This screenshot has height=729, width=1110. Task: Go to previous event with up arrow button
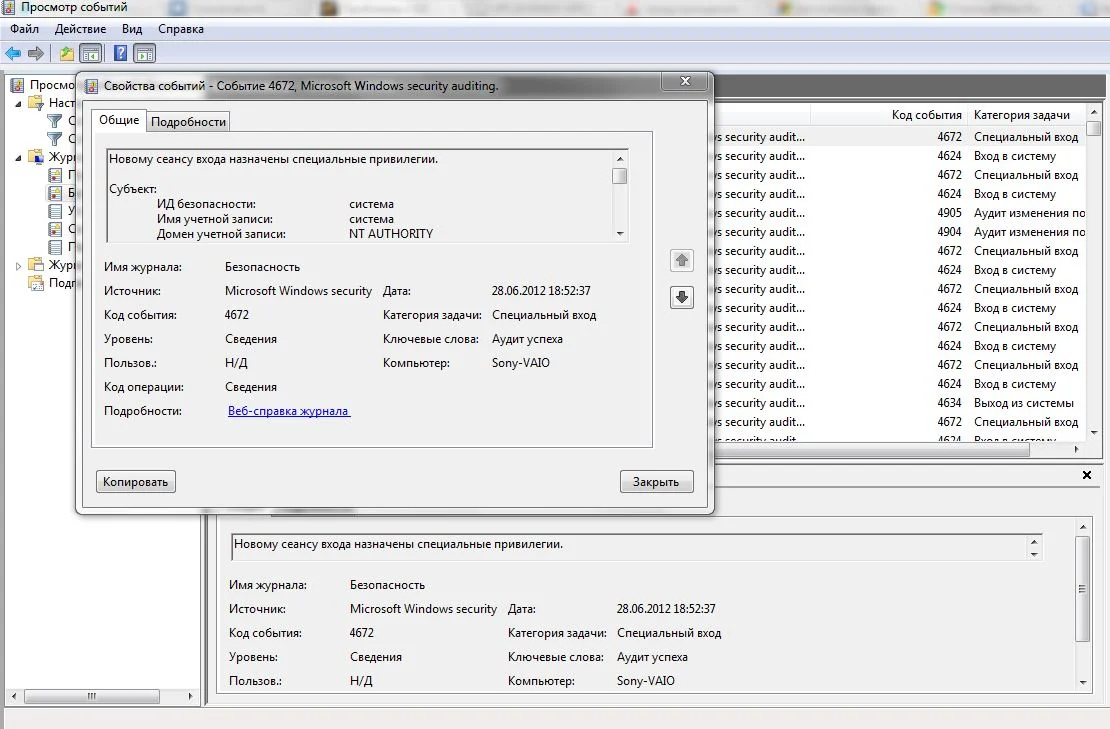[682, 260]
